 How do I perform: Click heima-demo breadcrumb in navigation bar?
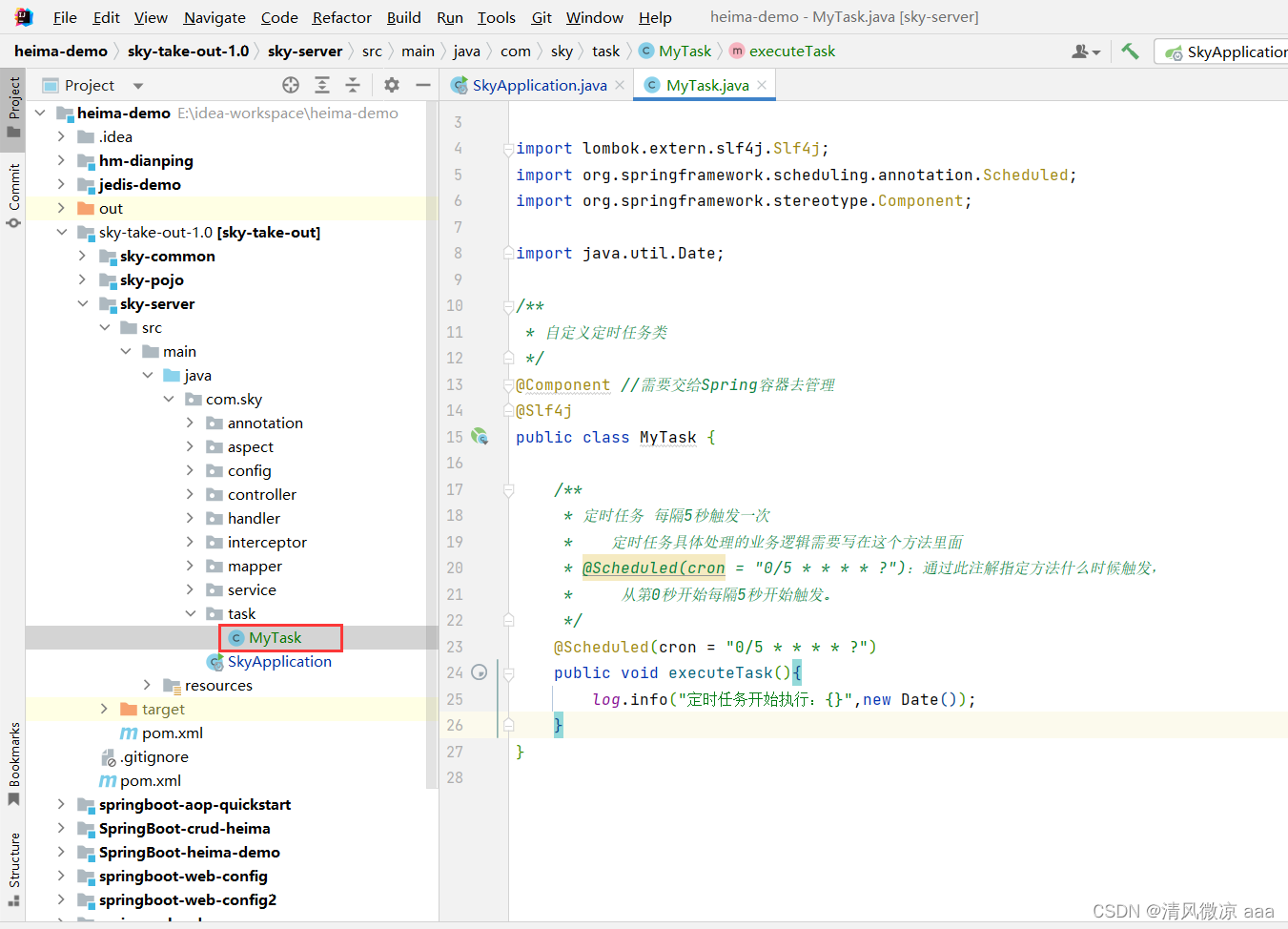tap(61, 52)
